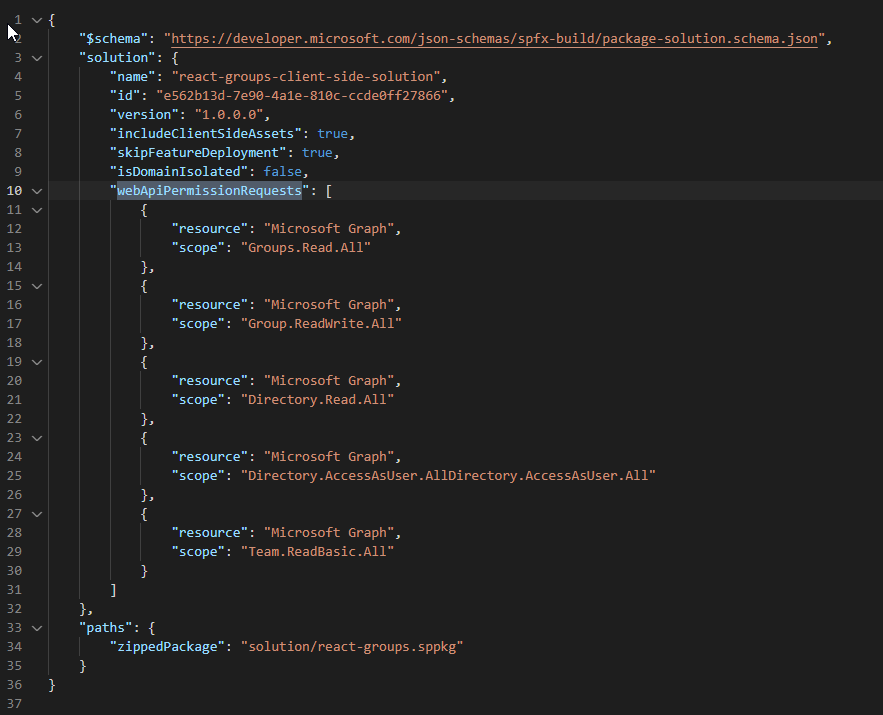Collapse the root JSON object on line 1
This screenshot has height=715, width=883.
[x=36, y=19]
